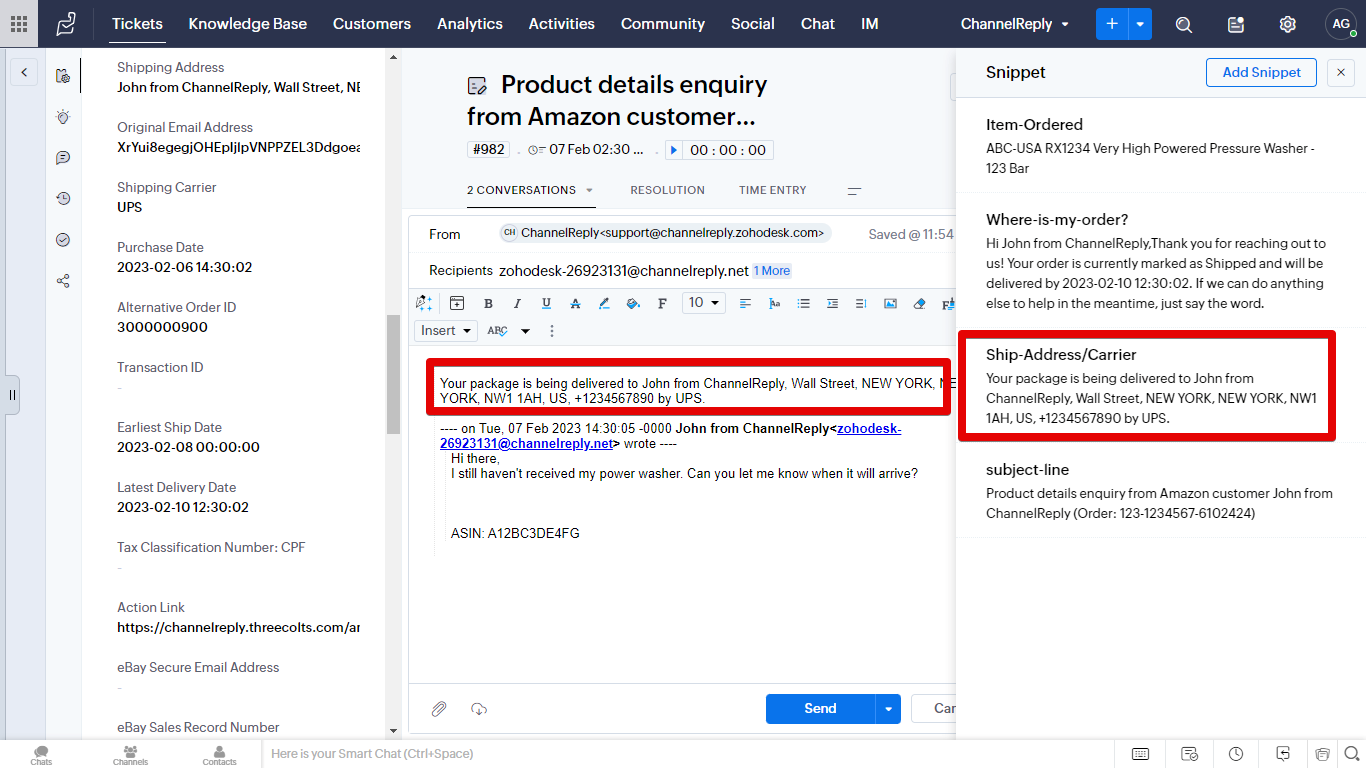This screenshot has width=1366, height=768.
Task: Click the Add Snippet button
Action: pos(1262,72)
